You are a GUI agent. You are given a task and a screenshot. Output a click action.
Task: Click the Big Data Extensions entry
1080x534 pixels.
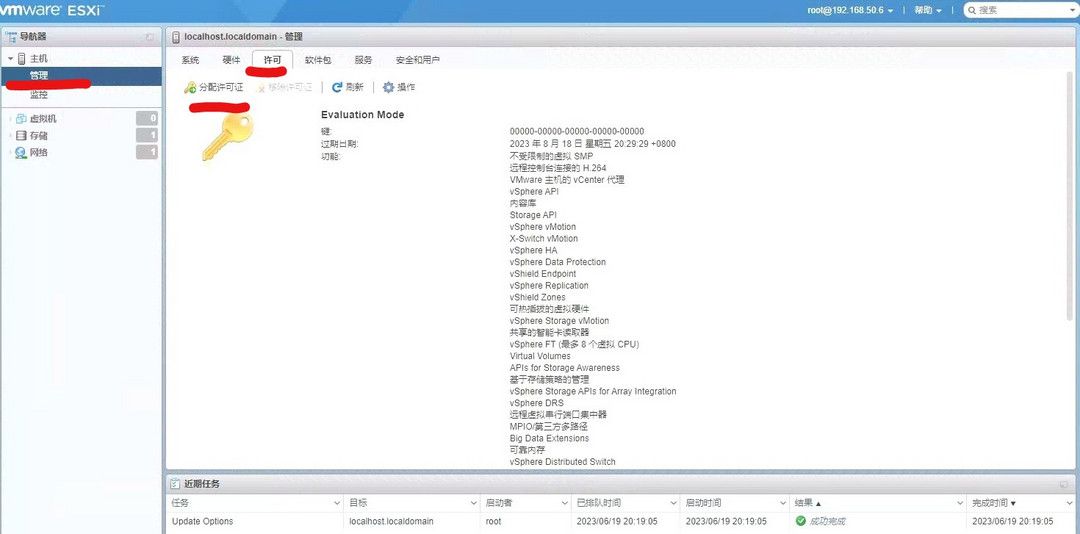pyautogui.click(x=549, y=438)
